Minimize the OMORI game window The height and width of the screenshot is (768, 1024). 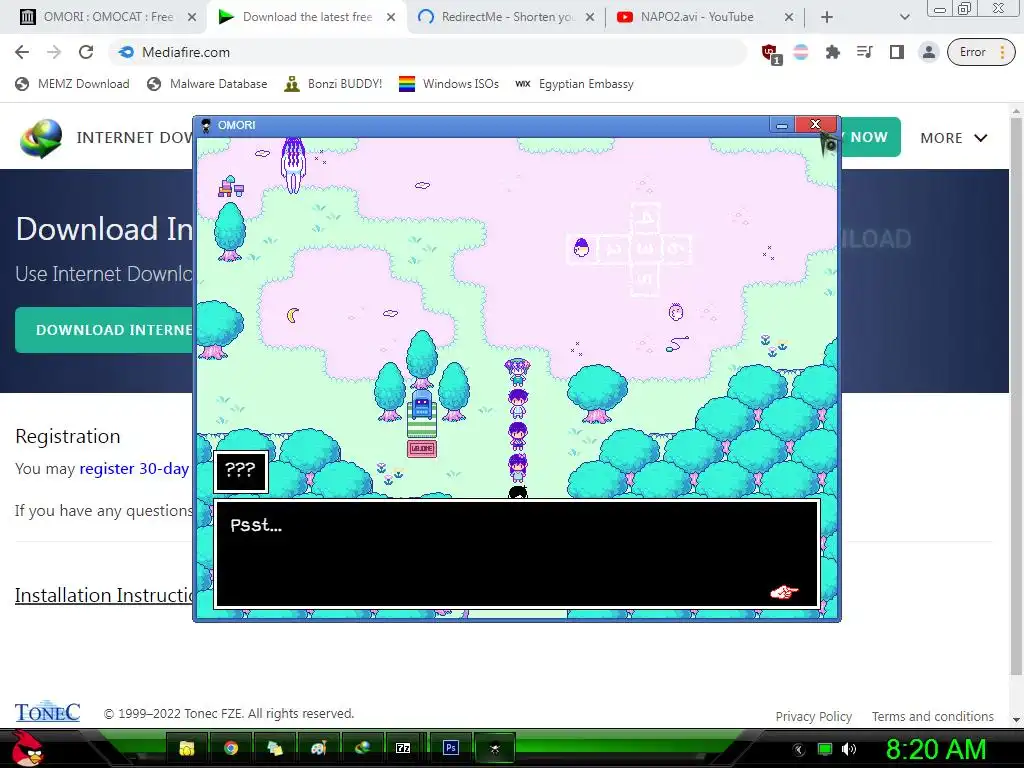[x=782, y=125]
